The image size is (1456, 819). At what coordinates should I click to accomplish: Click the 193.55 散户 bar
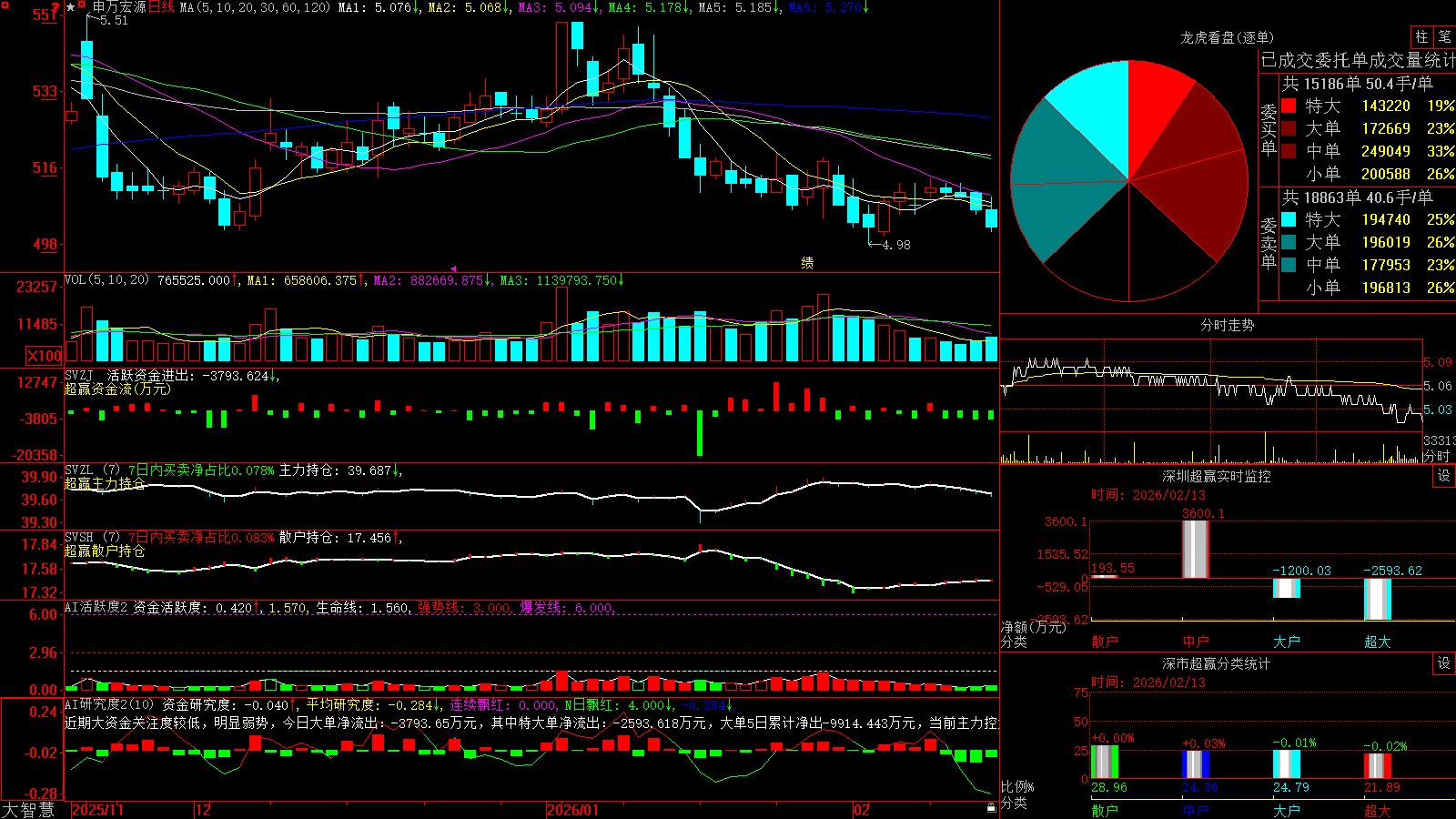coord(1105,576)
